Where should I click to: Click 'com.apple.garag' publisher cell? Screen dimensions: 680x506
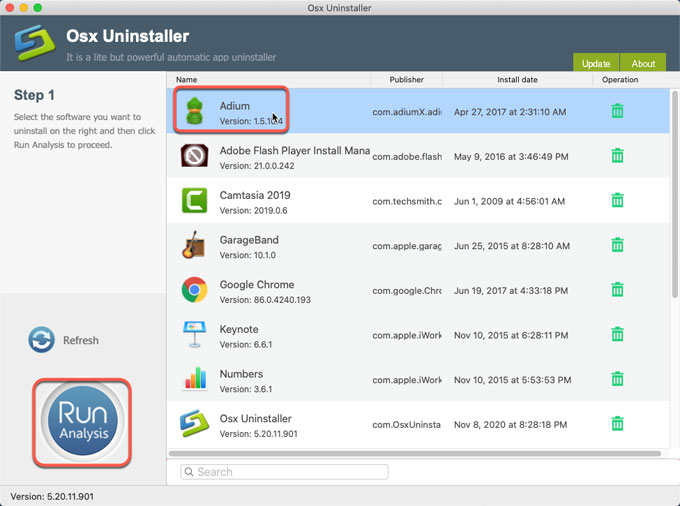(x=407, y=246)
